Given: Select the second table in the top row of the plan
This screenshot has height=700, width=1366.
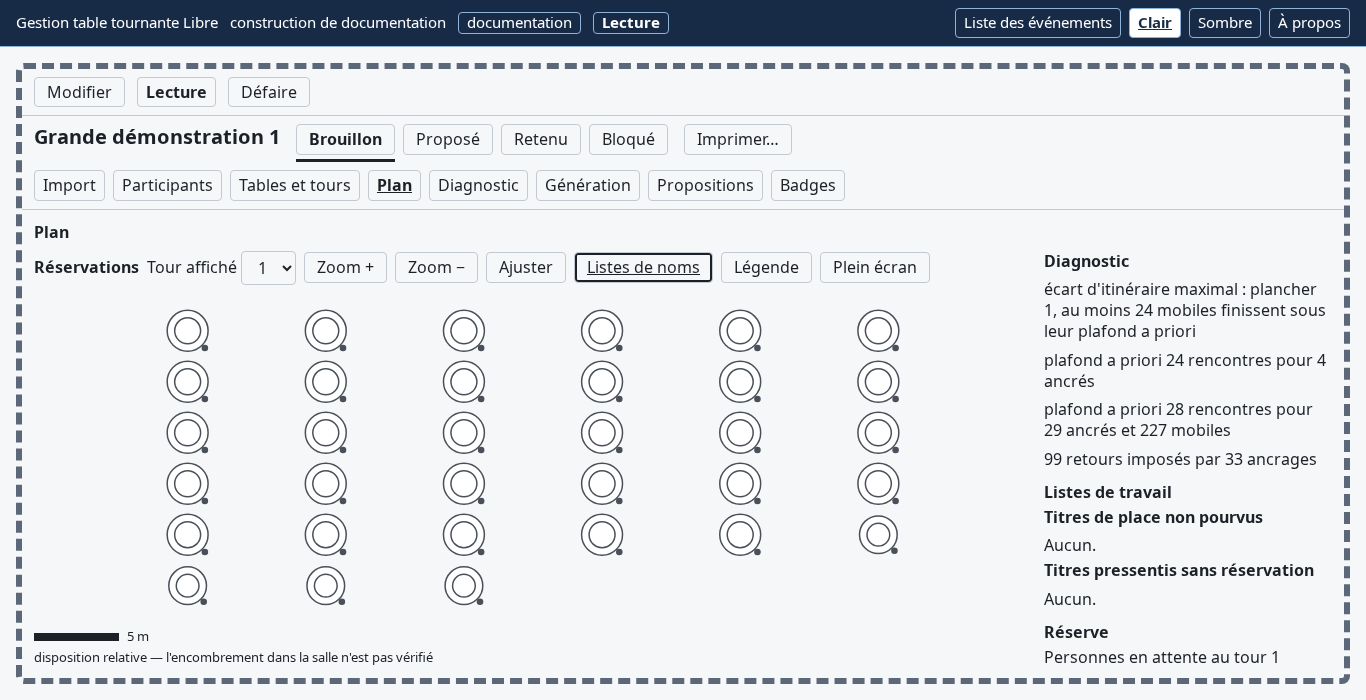Looking at the screenshot, I should [326, 331].
